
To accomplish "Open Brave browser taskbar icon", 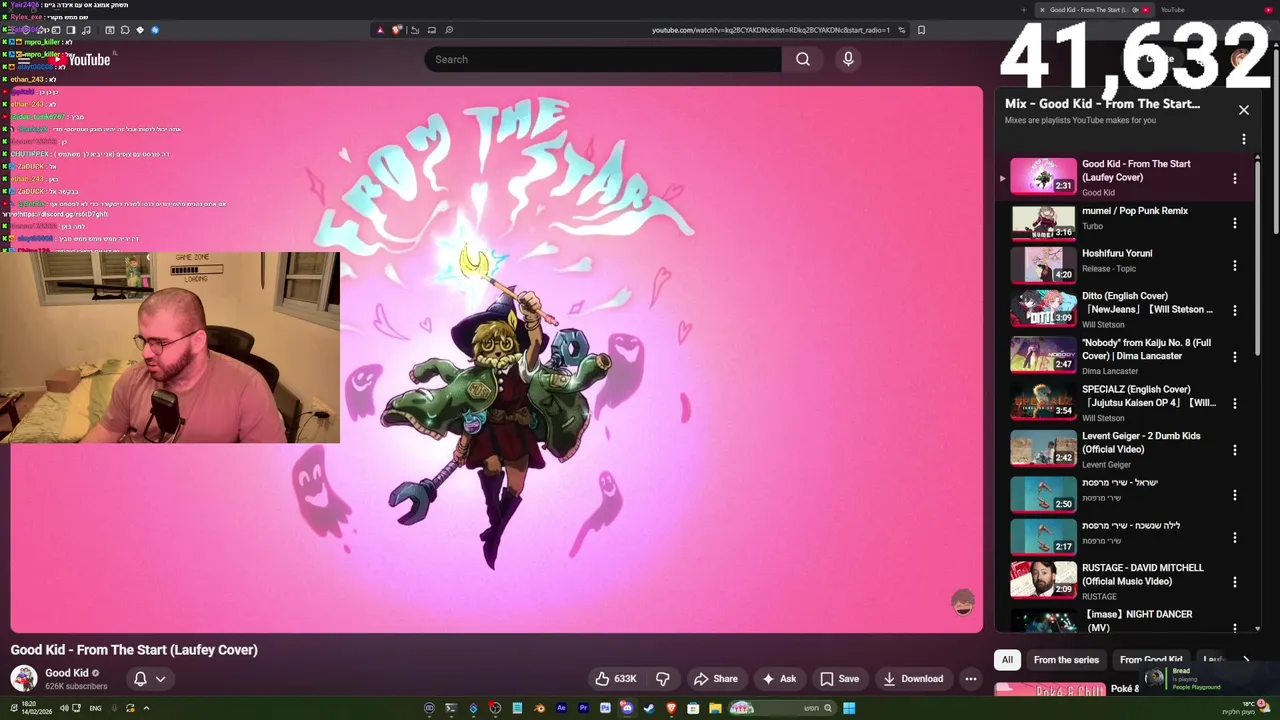I will (671, 708).
